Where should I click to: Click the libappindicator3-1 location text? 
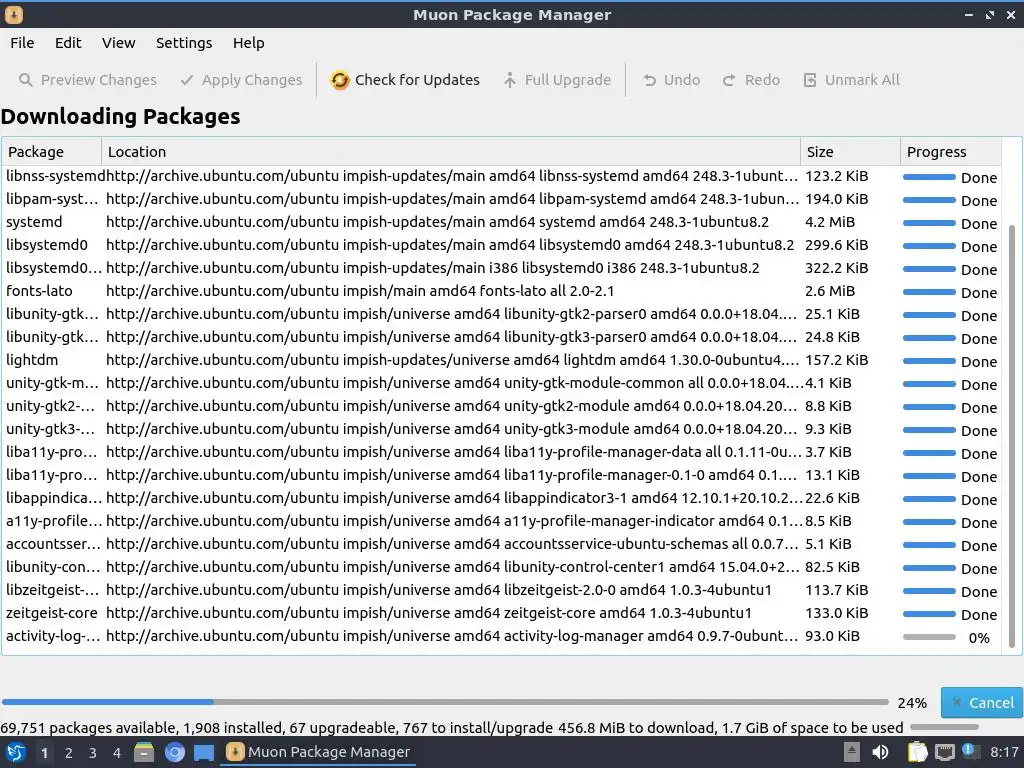(454, 498)
